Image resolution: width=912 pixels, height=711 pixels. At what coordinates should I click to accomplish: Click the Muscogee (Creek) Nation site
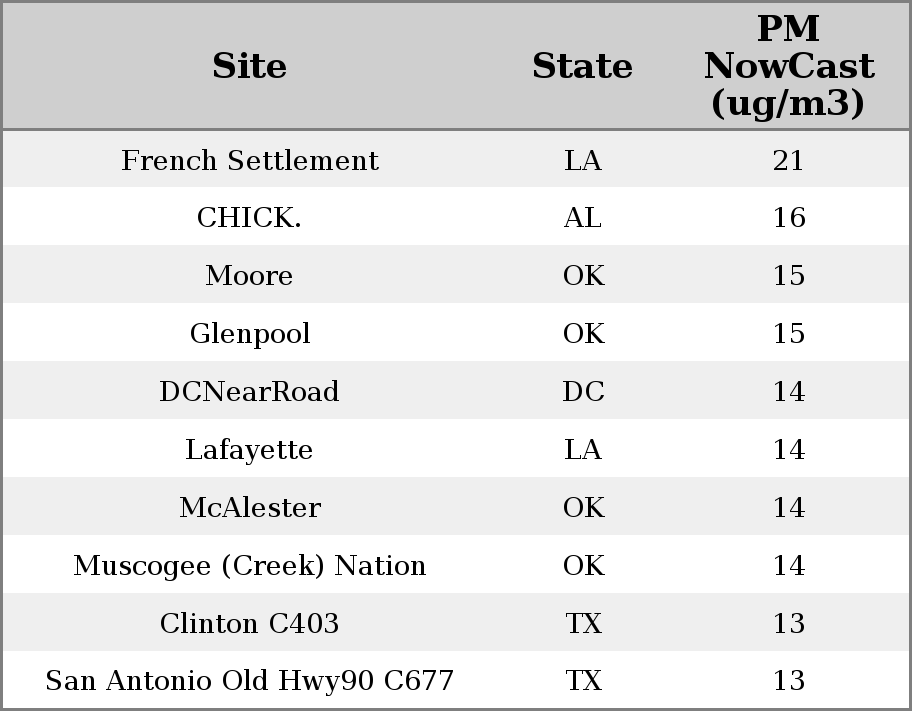[x=249, y=565]
